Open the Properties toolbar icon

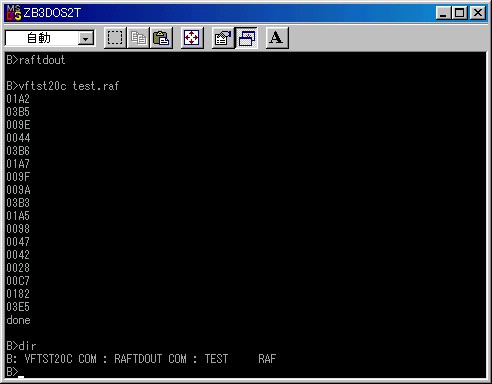tap(223, 38)
